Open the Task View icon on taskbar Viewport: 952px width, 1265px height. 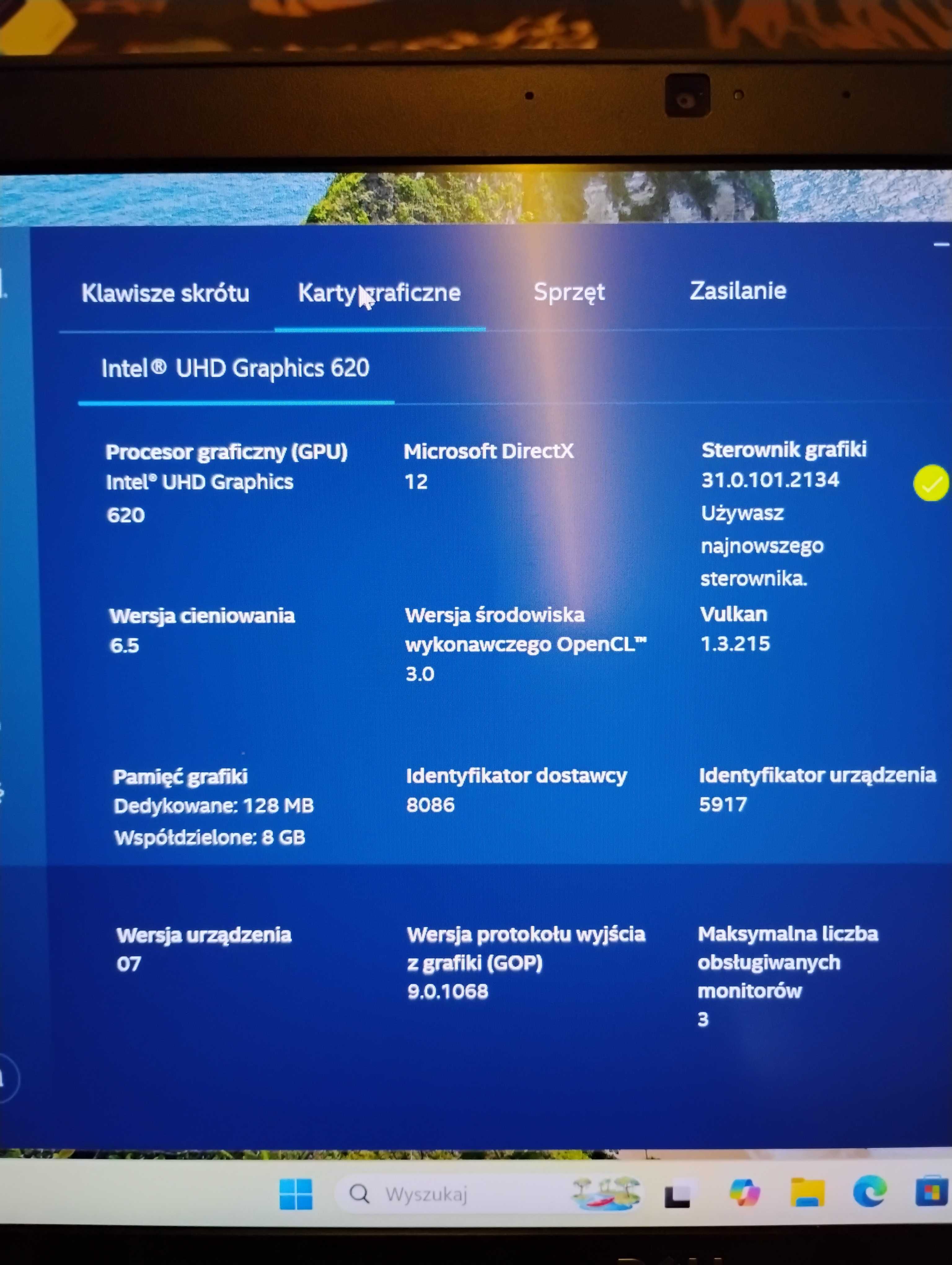pos(678,1193)
